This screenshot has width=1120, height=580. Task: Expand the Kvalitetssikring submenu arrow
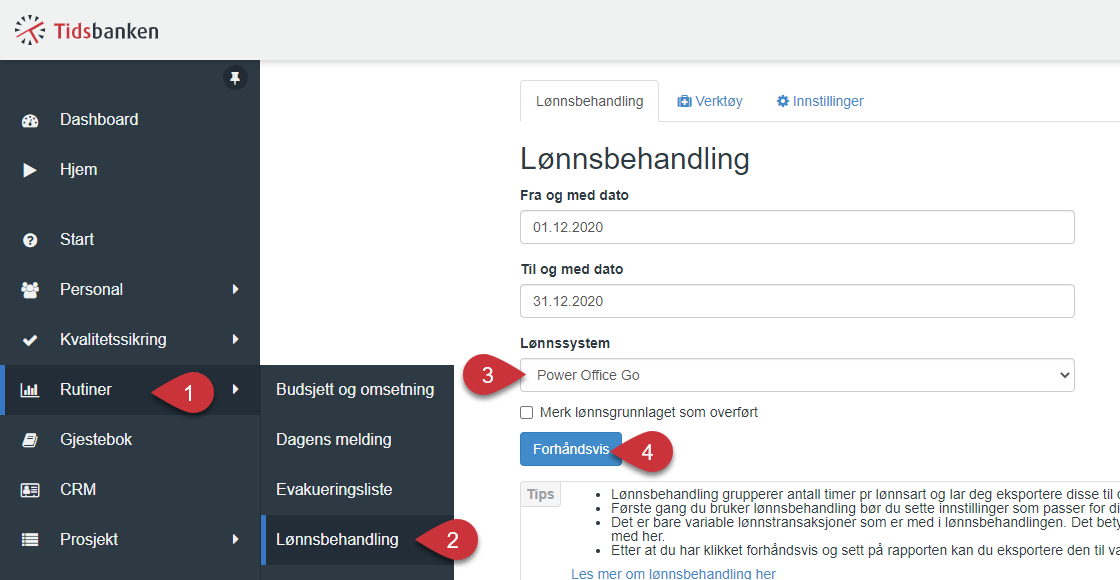tap(236, 339)
